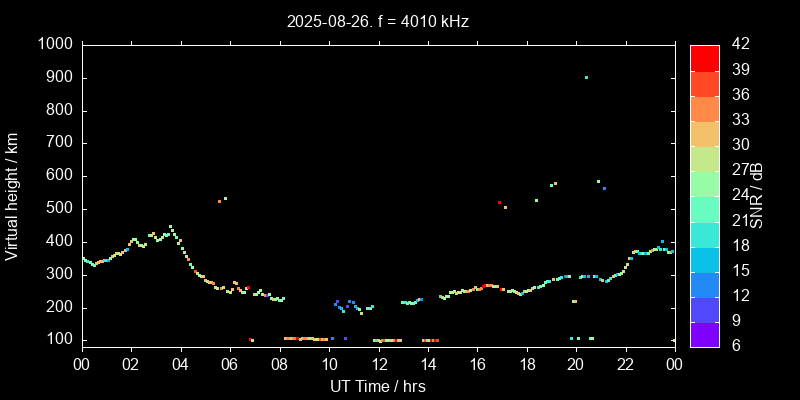Click the light green 24–27 dB colorbar band

click(x=704, y=183)
